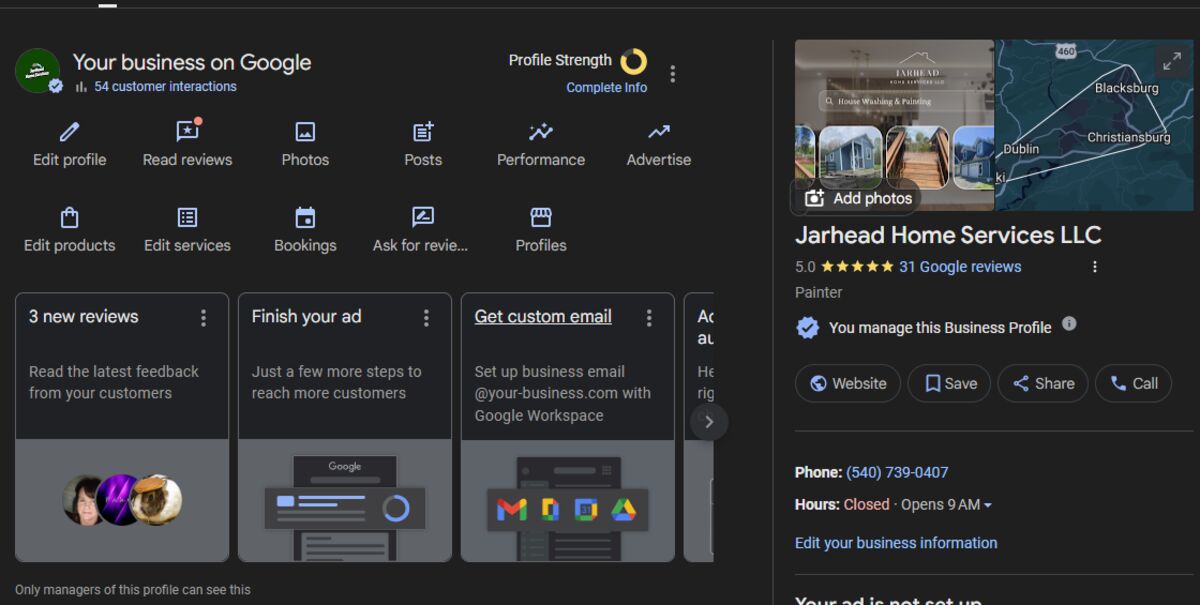This screenshot has height=605, width=1200.
Task: Open Edit products shopping bag icon
Action: [x=69, y=218]
